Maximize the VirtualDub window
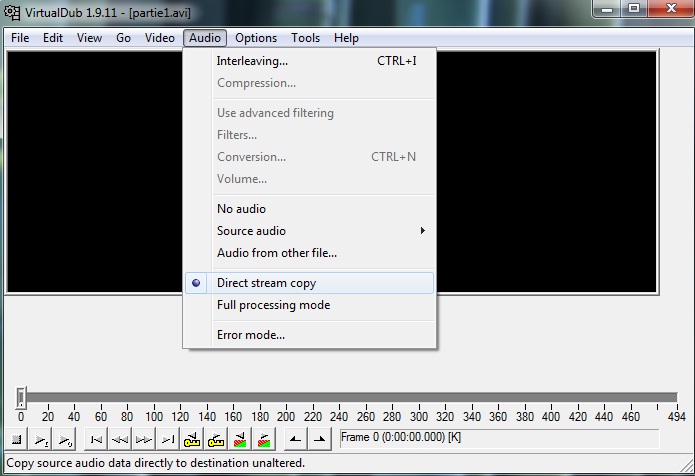The image size is (695, 476). 634,8
